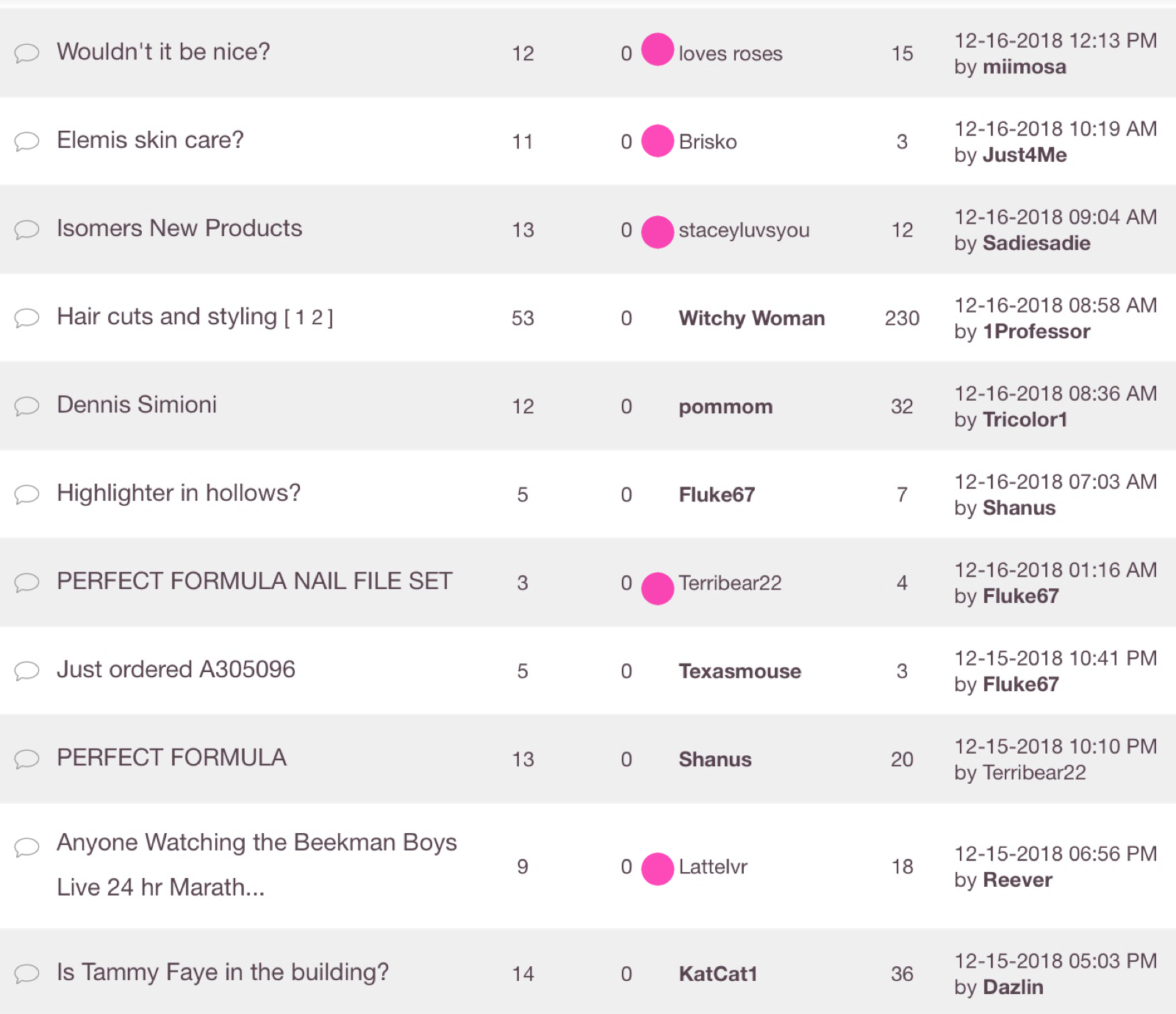Viewport: 1176px width, 1014px height.
Task: Open last poster miimosa's profile
Action: click(x=1024, y=67)
